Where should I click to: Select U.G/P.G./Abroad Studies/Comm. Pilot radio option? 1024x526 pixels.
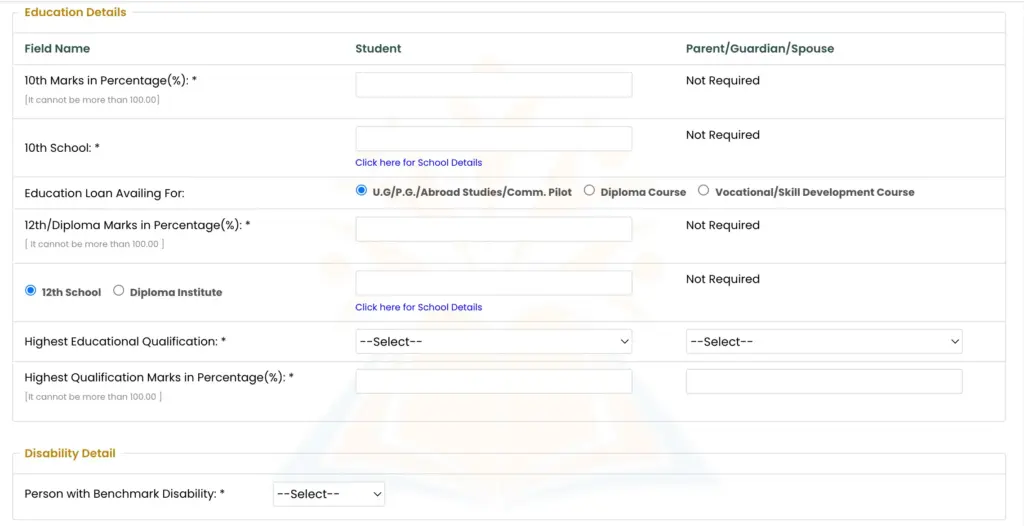click(361, 191)
